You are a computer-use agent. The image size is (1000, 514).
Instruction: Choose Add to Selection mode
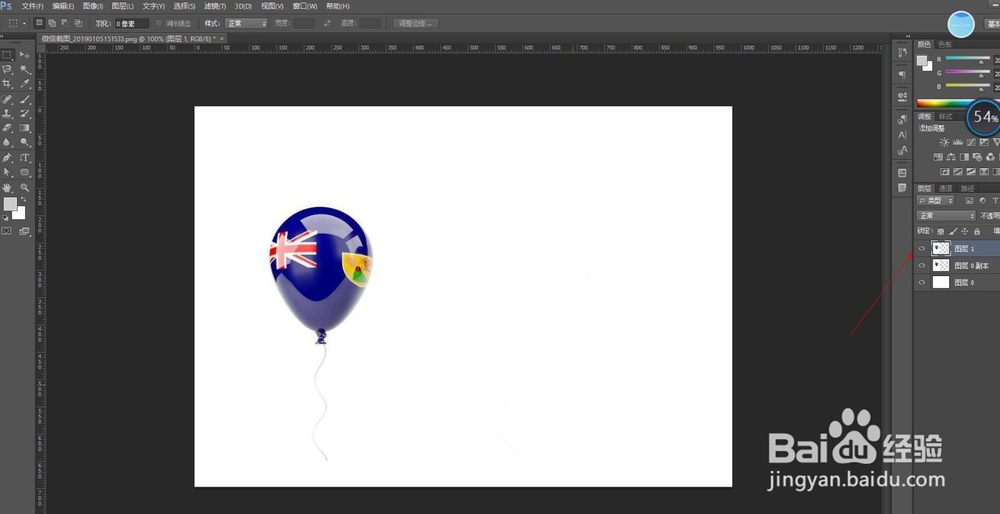52,23
